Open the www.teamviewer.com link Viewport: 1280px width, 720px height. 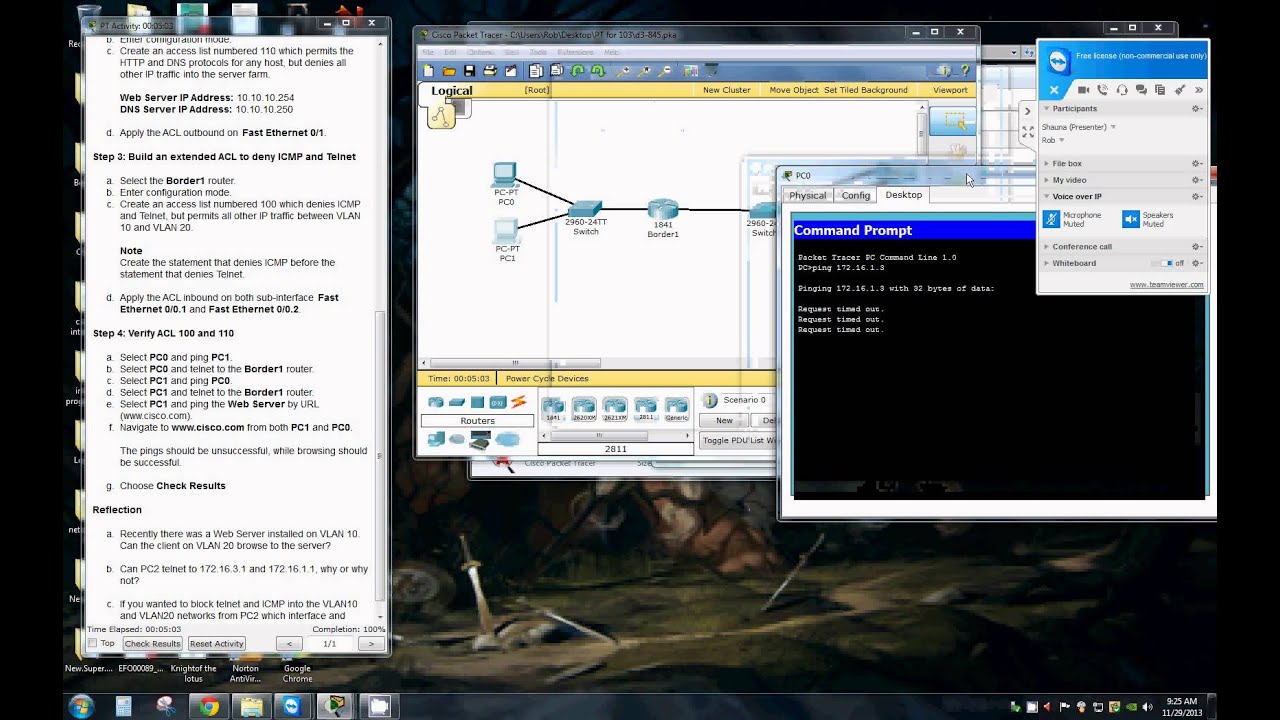click(1167, 284)
